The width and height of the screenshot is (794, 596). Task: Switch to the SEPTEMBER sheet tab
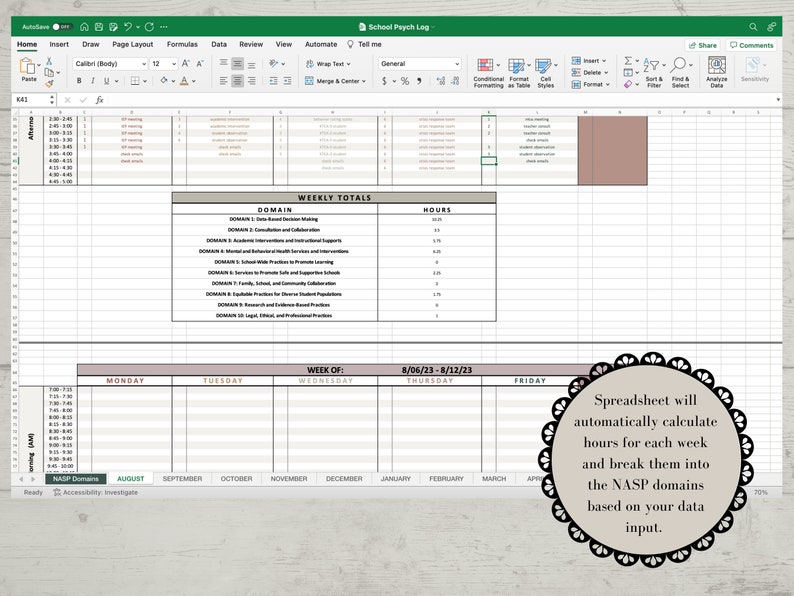click(182, 479)
